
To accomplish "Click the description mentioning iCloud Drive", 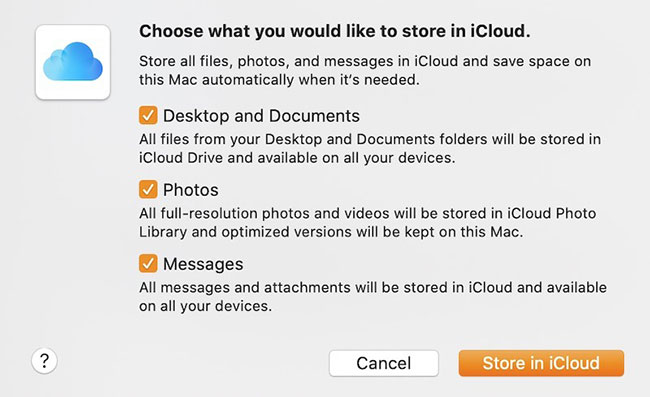I will tap(370, 148).
